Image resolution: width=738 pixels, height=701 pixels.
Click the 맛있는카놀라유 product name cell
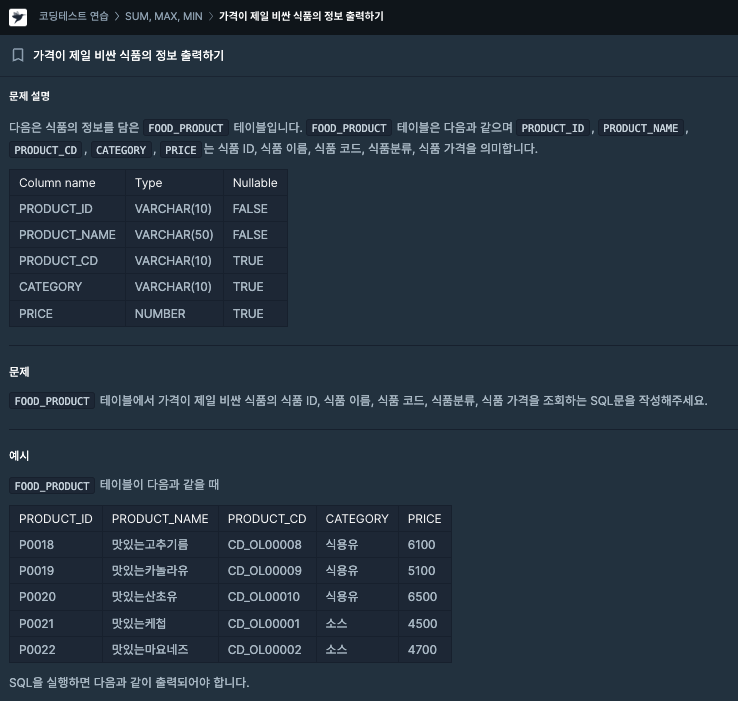click(160, 571)
